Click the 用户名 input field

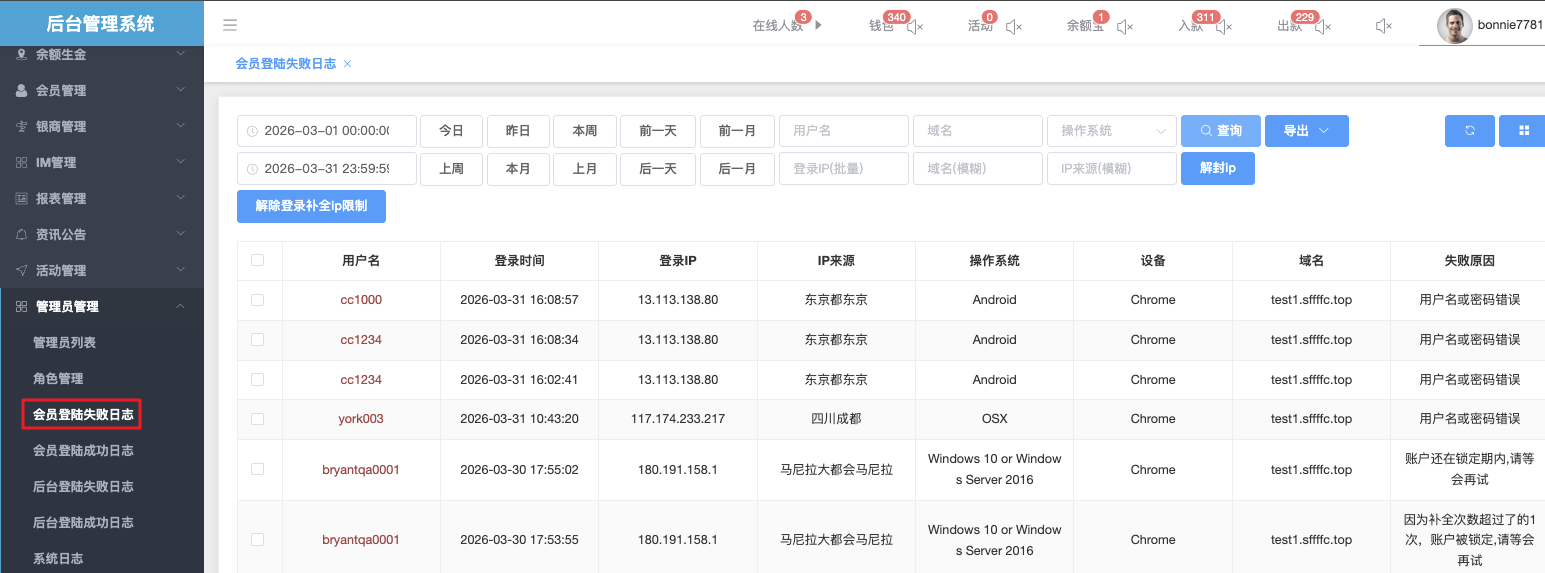click(x=843, y=131)
